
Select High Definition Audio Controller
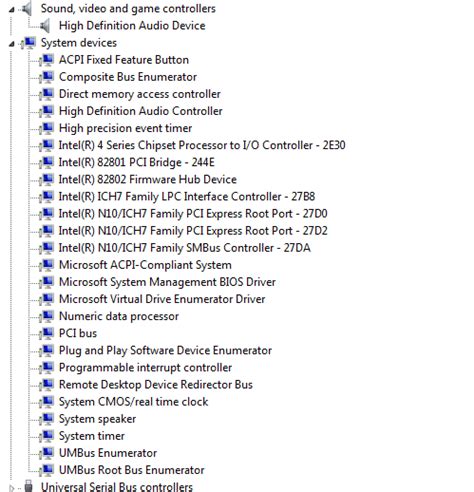(x=141, y=111)
